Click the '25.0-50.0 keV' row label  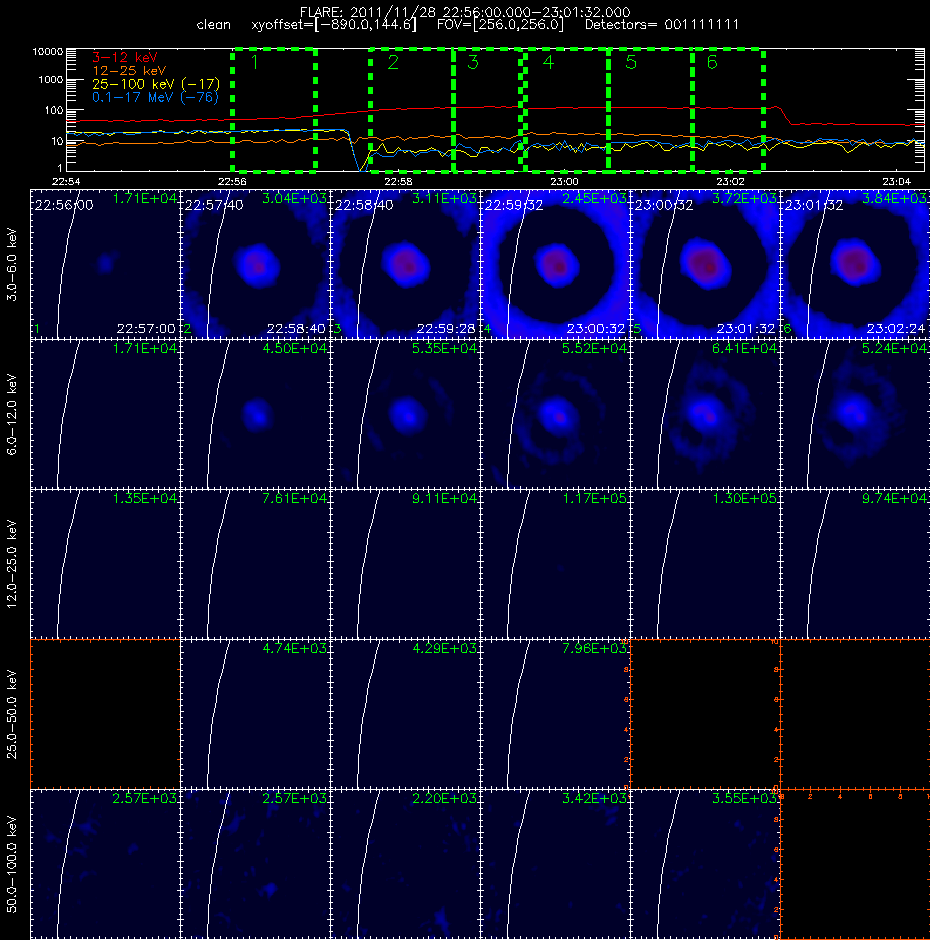pyautogui.click(x=12, y=714)
